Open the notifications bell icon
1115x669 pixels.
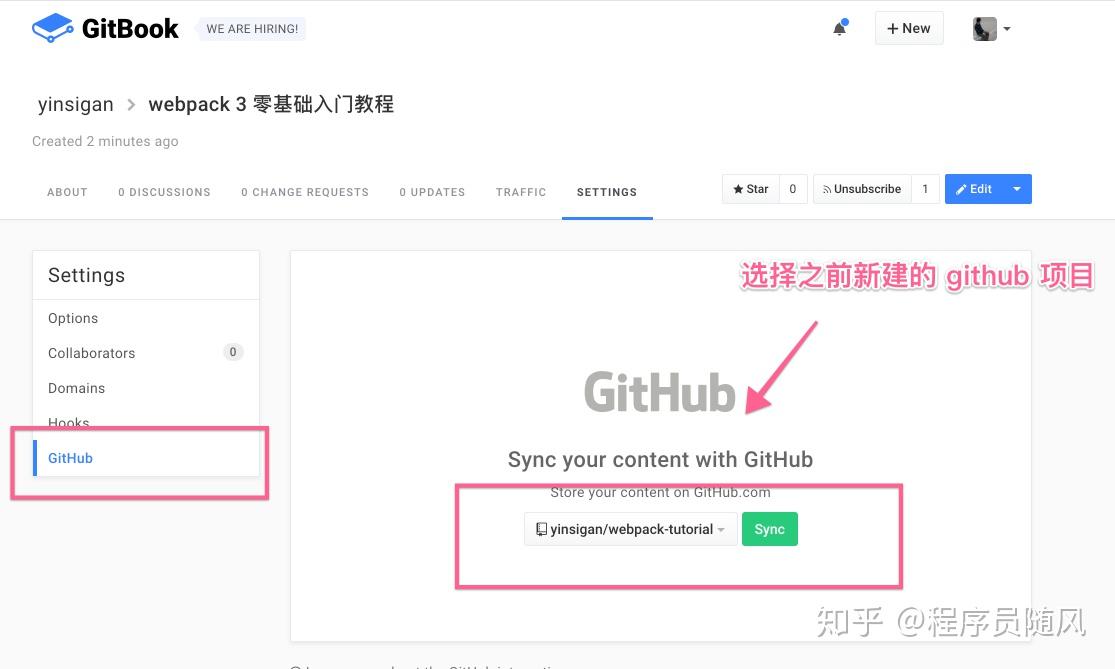pyautogui.click(x=839, y=29)
